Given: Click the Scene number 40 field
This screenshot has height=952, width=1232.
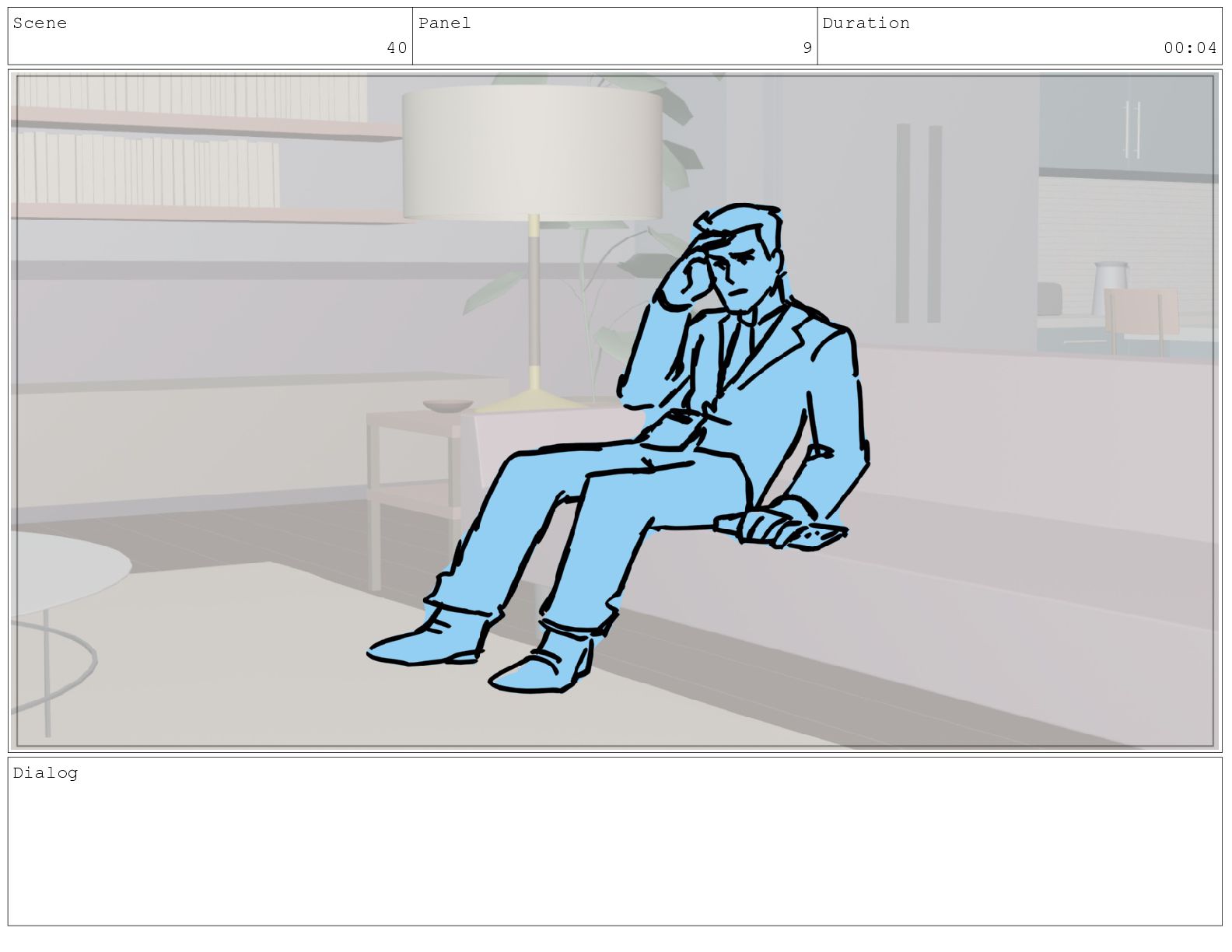Looking at the screenshot, I should click(210, 37).
